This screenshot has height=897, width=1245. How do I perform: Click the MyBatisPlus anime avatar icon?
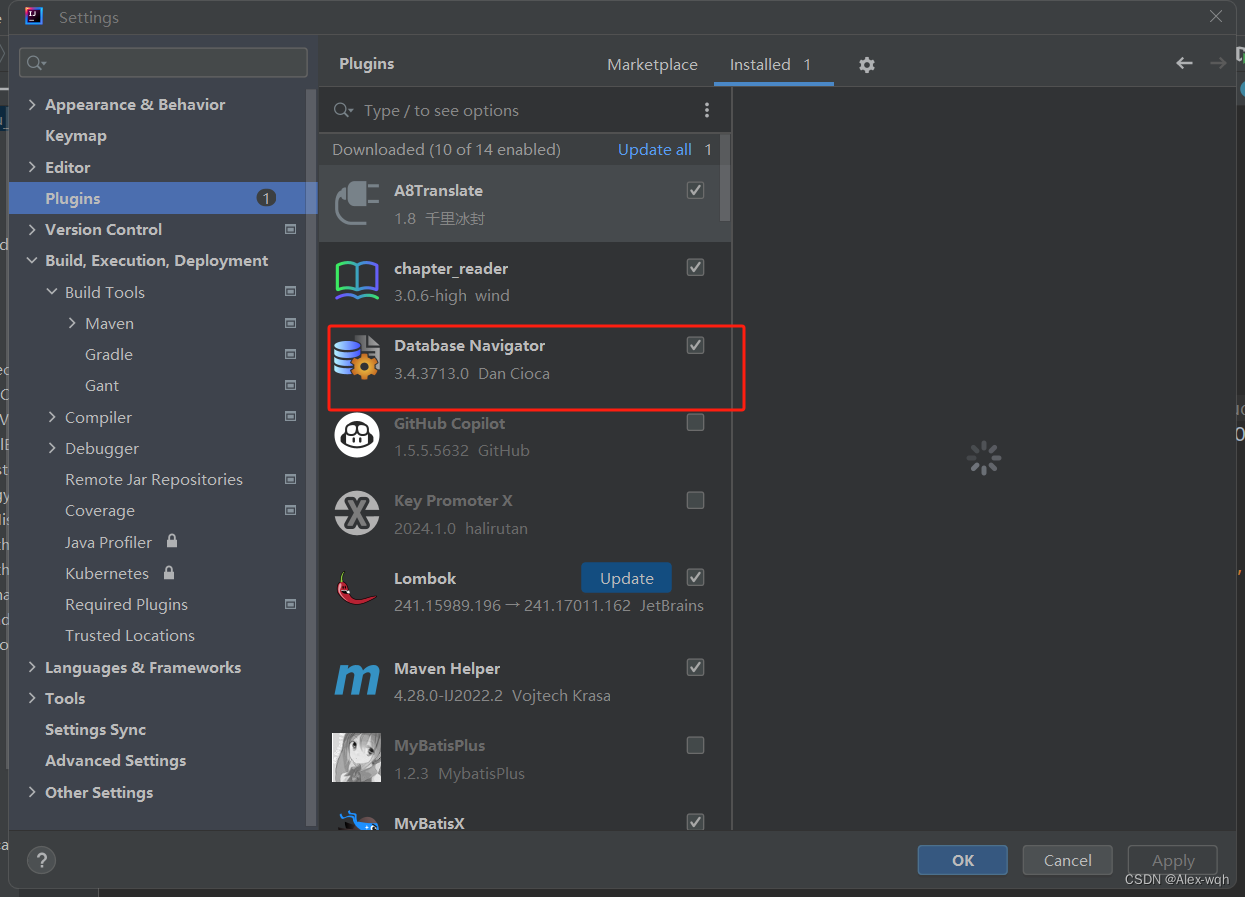point(357,757)
